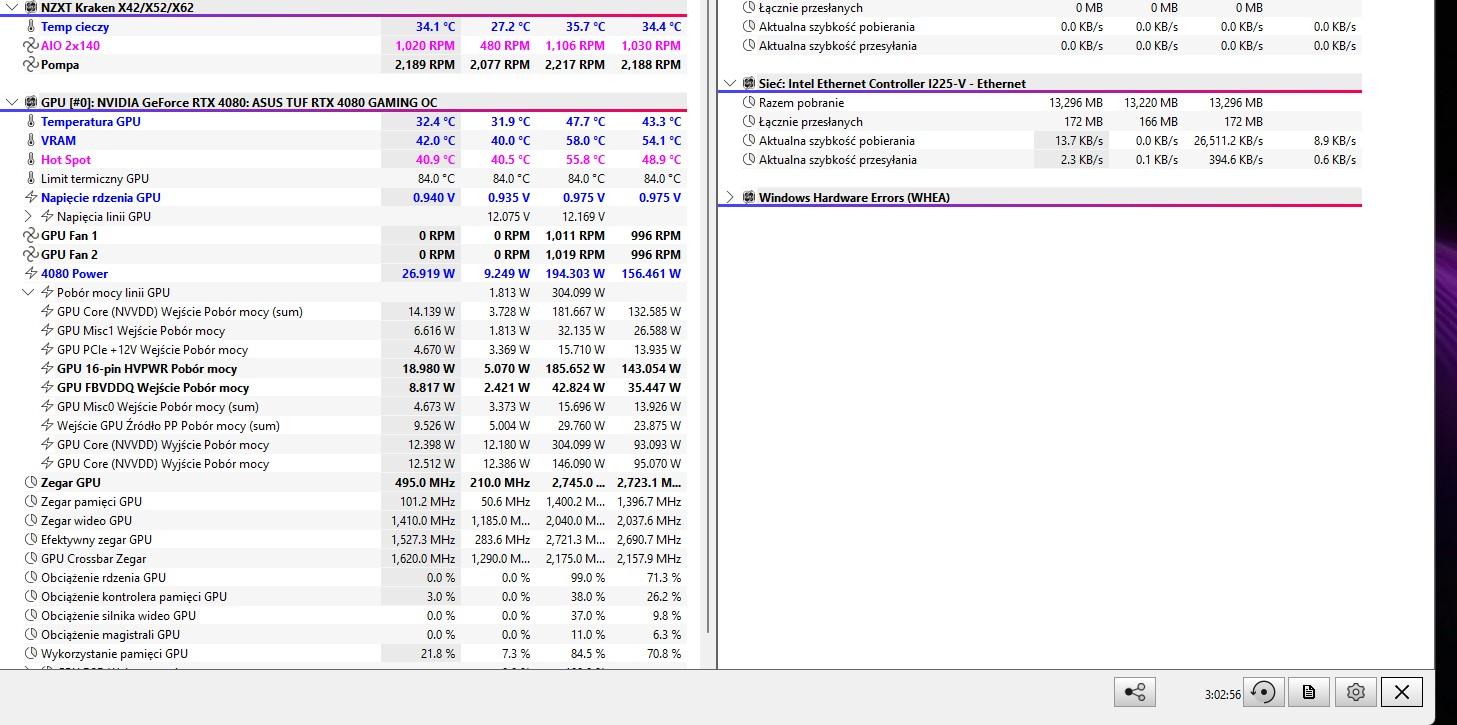Select the Wejście GPU Źródło PP Pobór mocy row
Image resolution: width=1457 pixels, height=725 pixels.
pos(168,426)
